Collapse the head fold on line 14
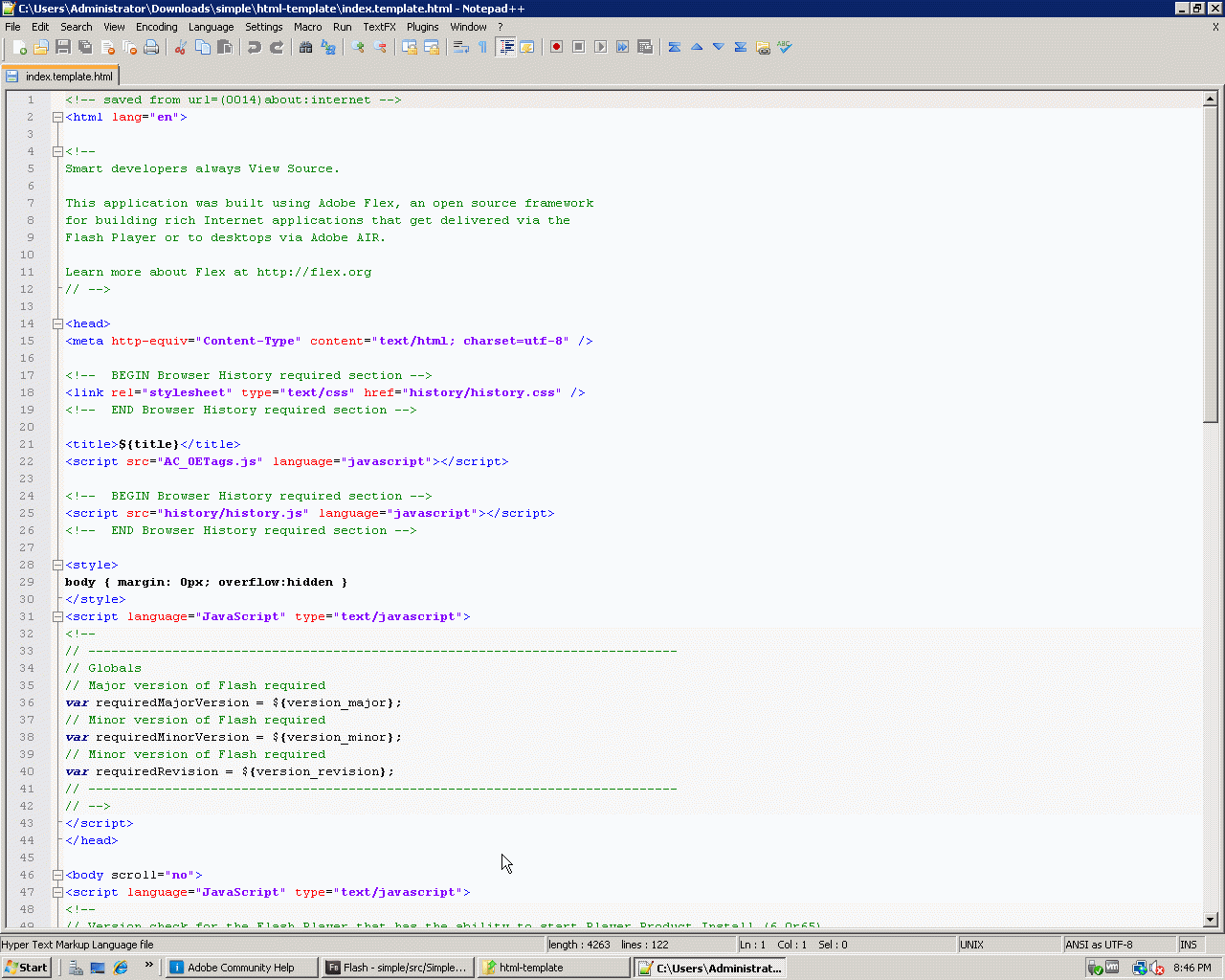Image resolution: width=1225 pixels, height=980 pixels. pyautogui.click(x=57, y=323)
